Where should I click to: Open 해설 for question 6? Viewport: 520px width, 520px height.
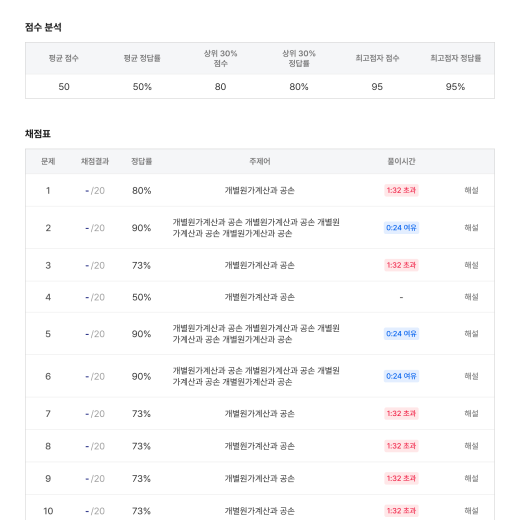(471, 376)
